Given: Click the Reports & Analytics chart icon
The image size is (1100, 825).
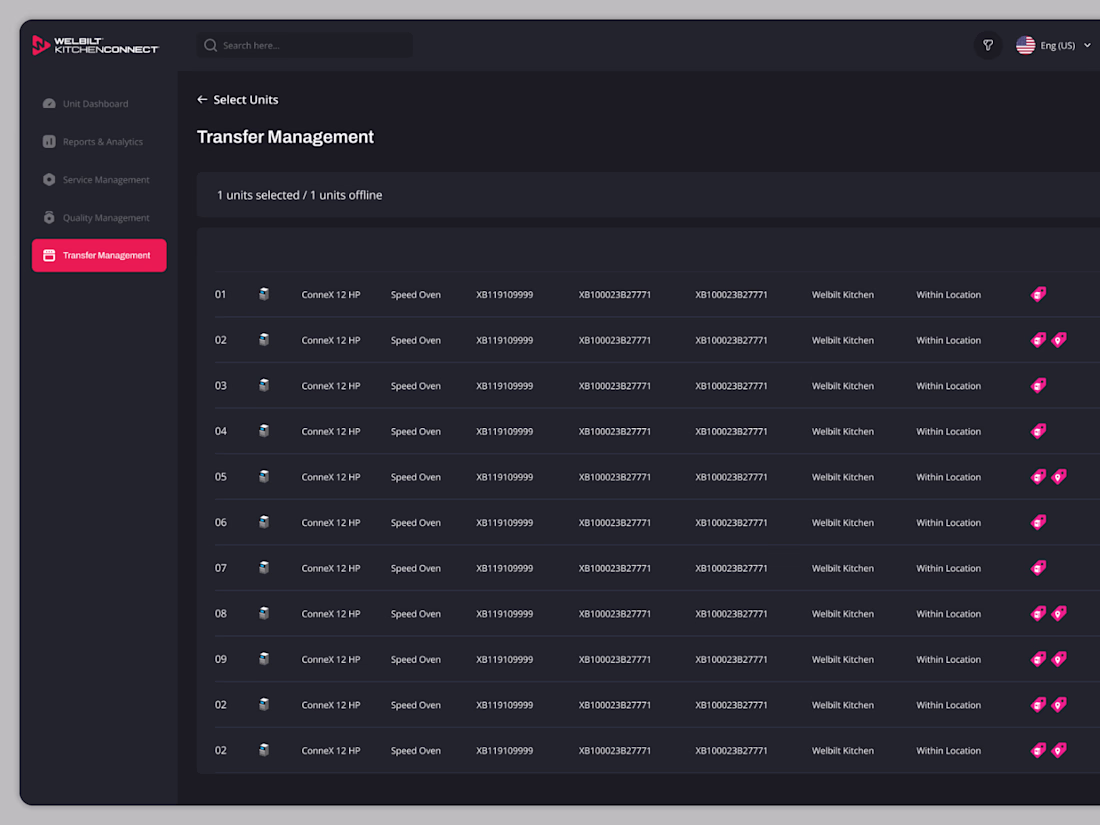Looking at the screenshot, I should click(x=49, y=142).
